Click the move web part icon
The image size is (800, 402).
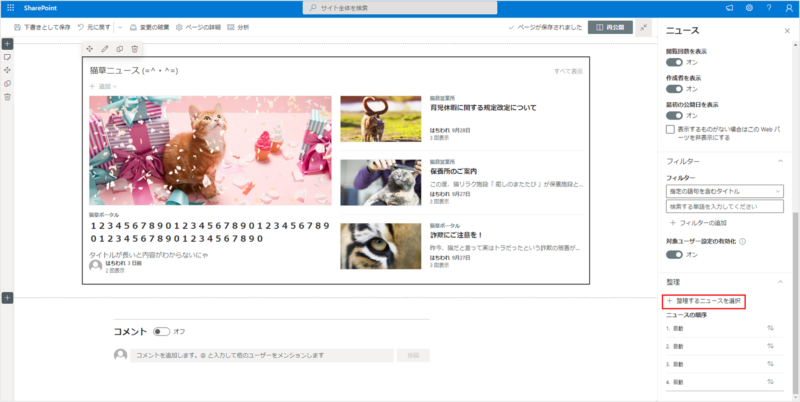pyautogui.click(x=90, y=48)
